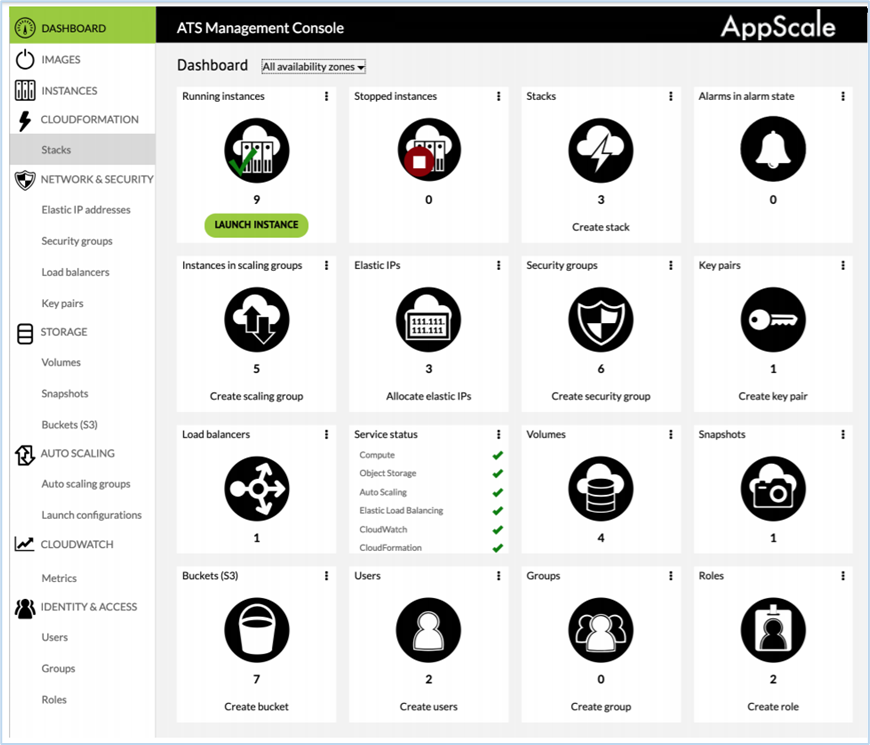The height and width of the screenshot is (745, 870).
Task: Open Auto scaling groups in sidebar
Action: 86,484
